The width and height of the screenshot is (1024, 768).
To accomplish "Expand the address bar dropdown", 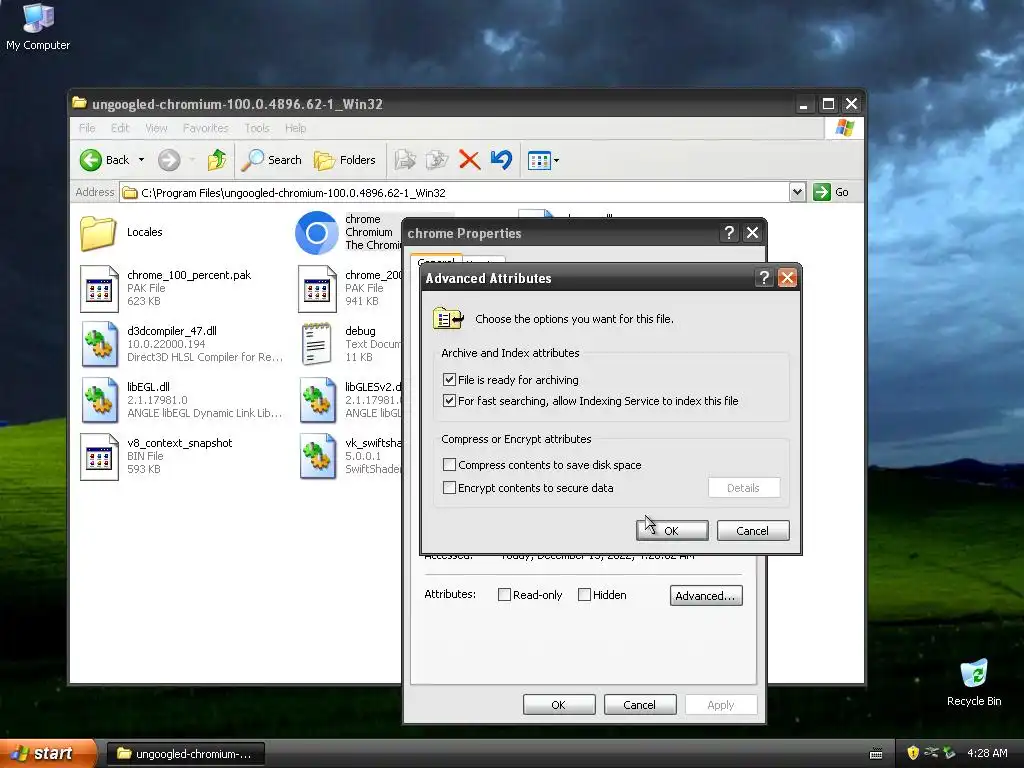I will (797, 192).
